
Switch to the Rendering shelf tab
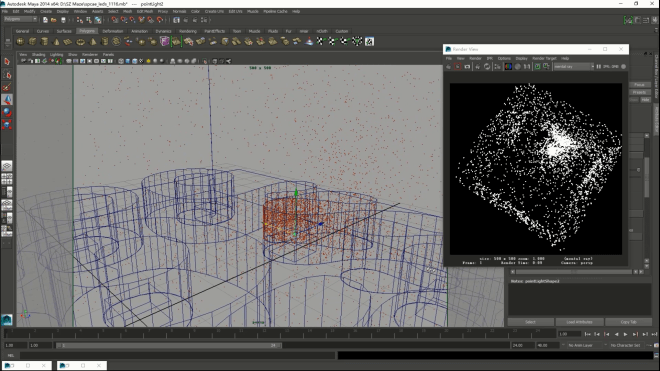coord(188,31)
